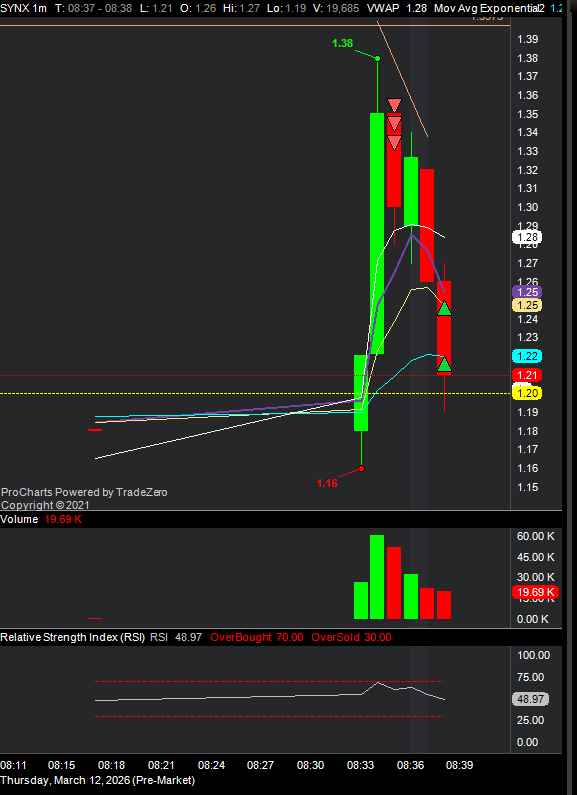Click the gray 48.97 RSI axis tag
This screenshot has width=577, height=795.
[531, 699]
